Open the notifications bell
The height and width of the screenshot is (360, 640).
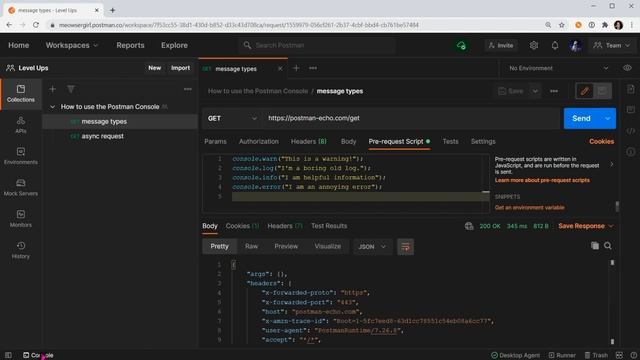tap(555, 45)
